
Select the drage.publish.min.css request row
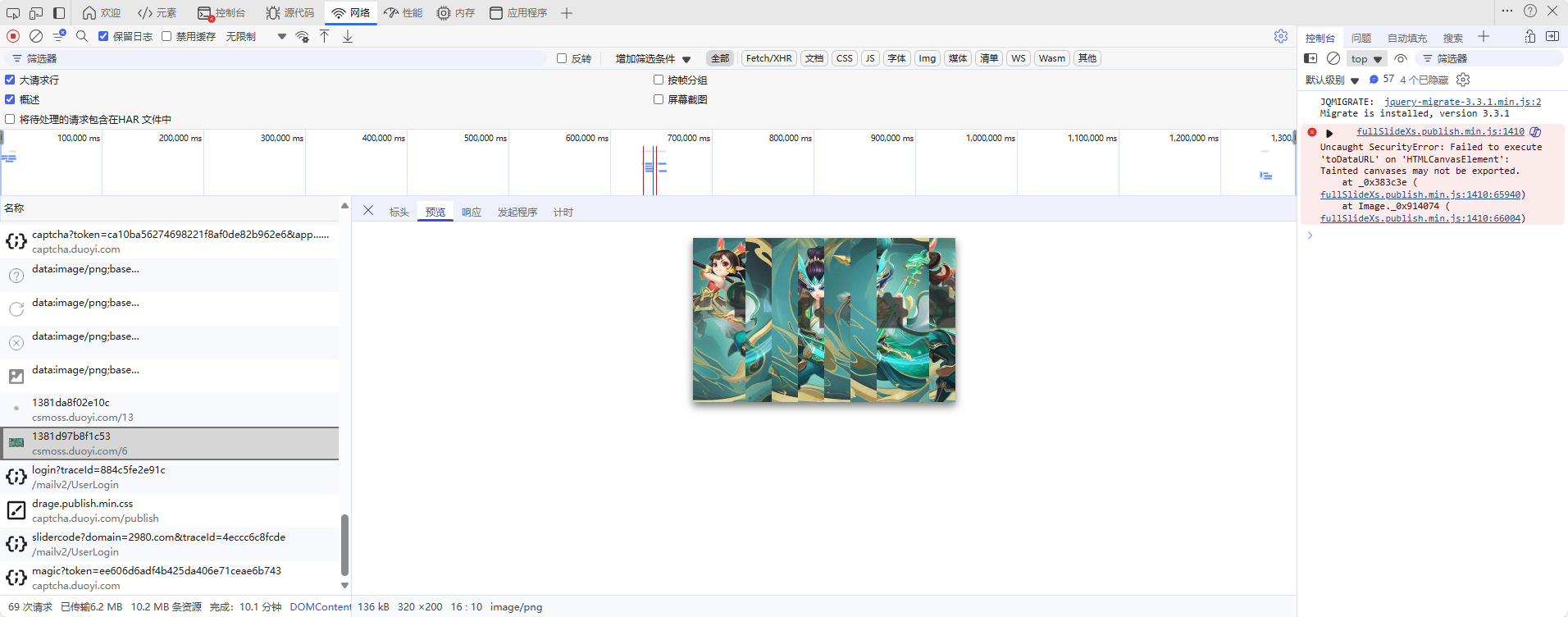[170, 510]
